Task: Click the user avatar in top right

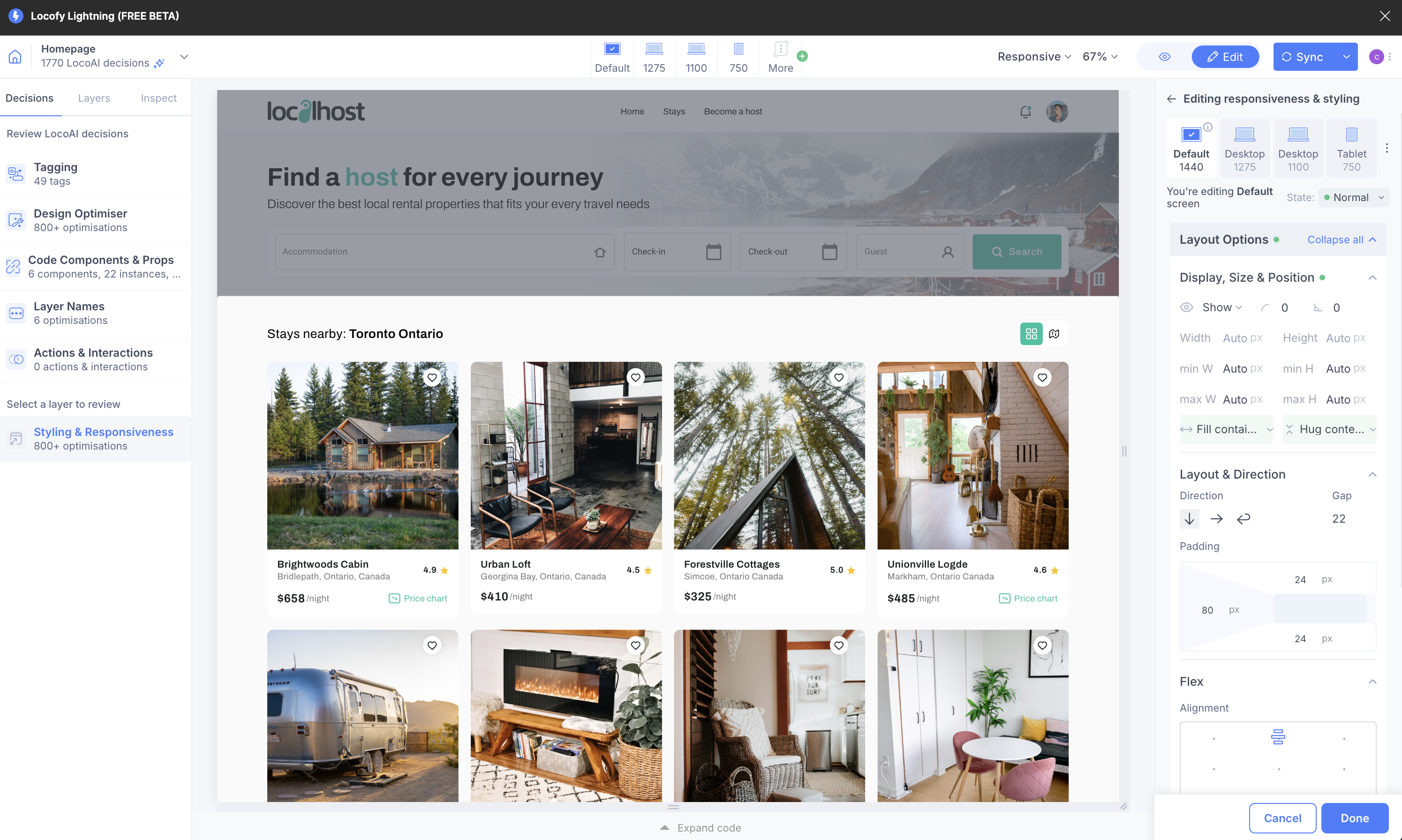Action: coord(1376,57)
